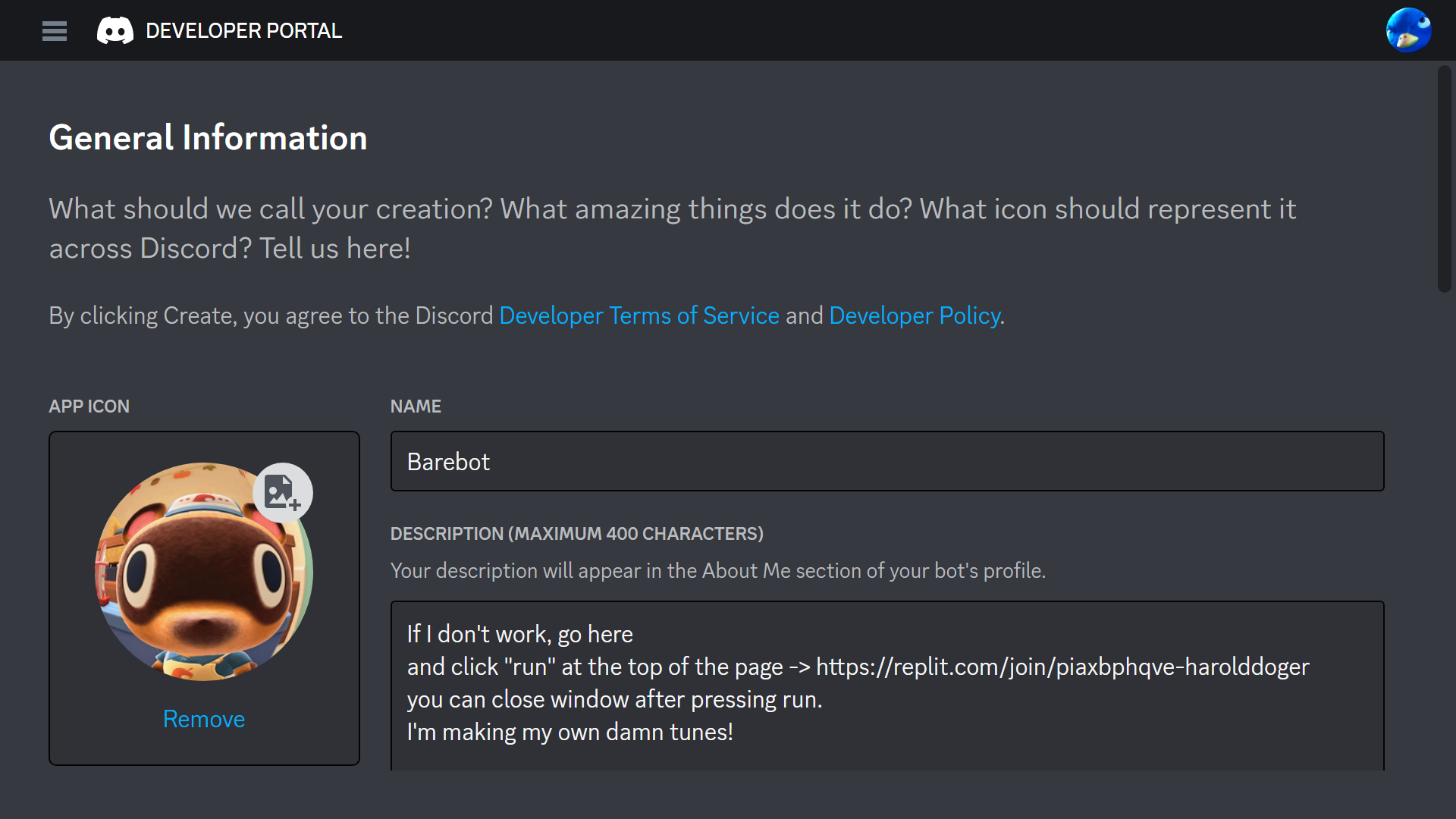Open the Developer Policy link
The image size is (1456, 819).
[x=915, y=315]
